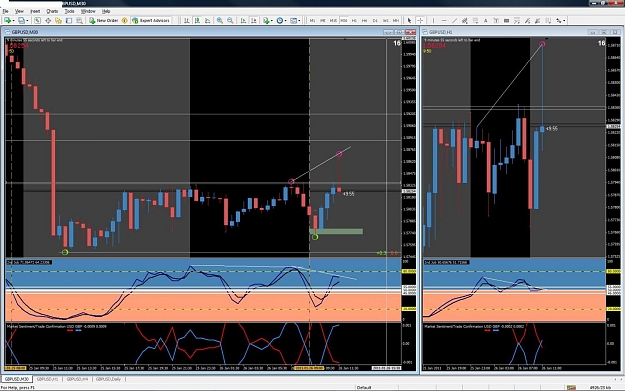Switch to the GBPUSD,Daily chart tab

tap(108, 379)
